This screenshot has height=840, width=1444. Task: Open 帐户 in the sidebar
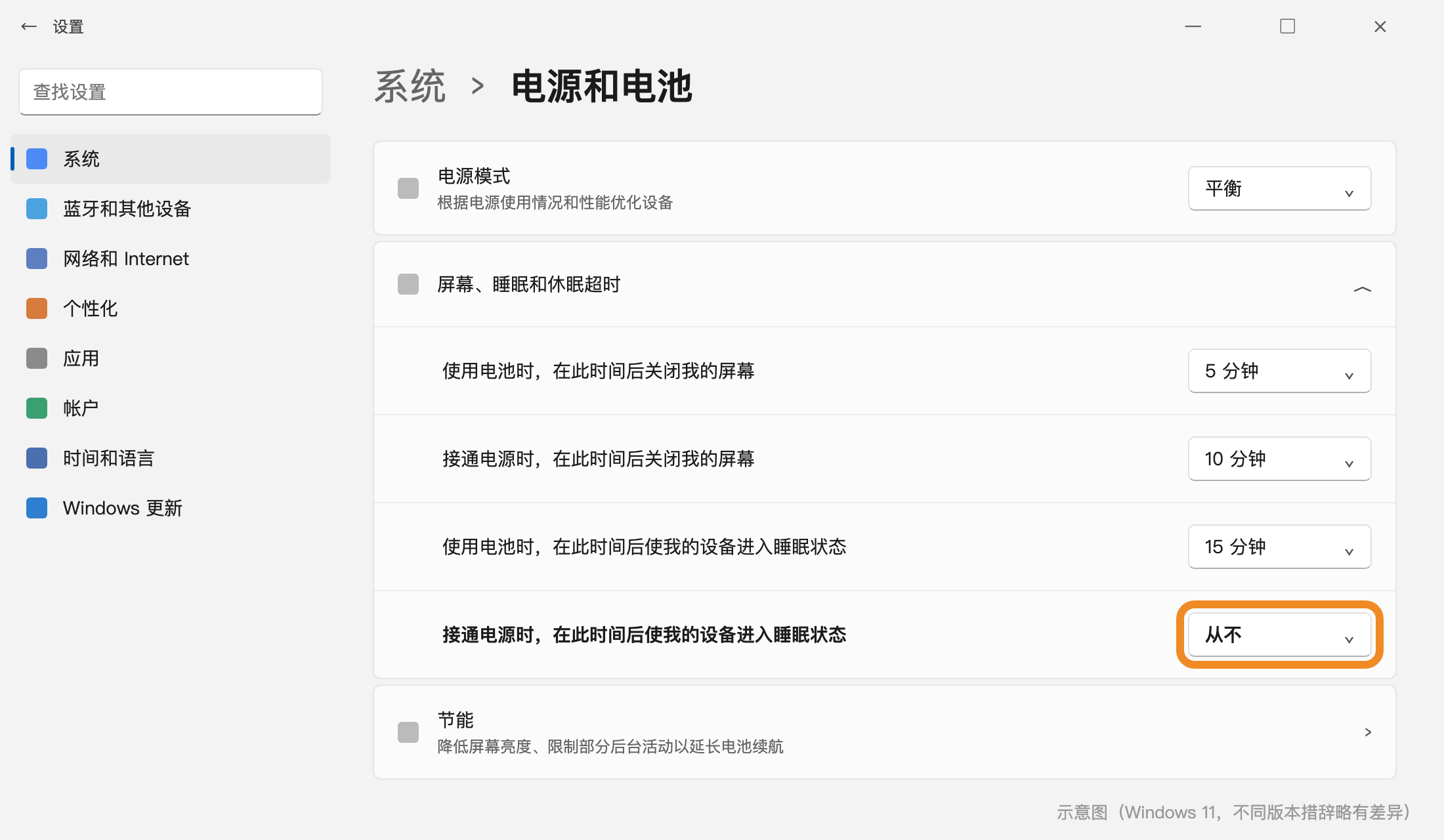(171, 408)
